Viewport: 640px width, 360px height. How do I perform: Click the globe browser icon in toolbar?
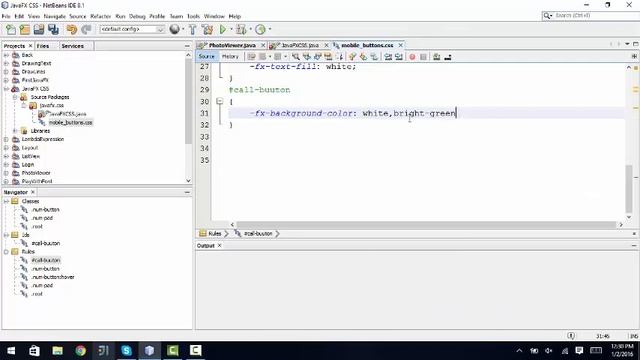(174, 29)
